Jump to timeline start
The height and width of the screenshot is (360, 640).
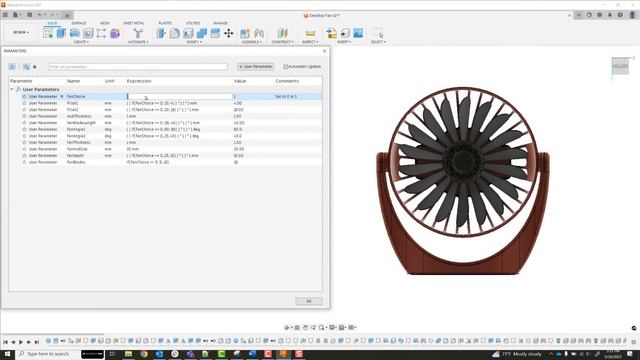click(5, 342)
